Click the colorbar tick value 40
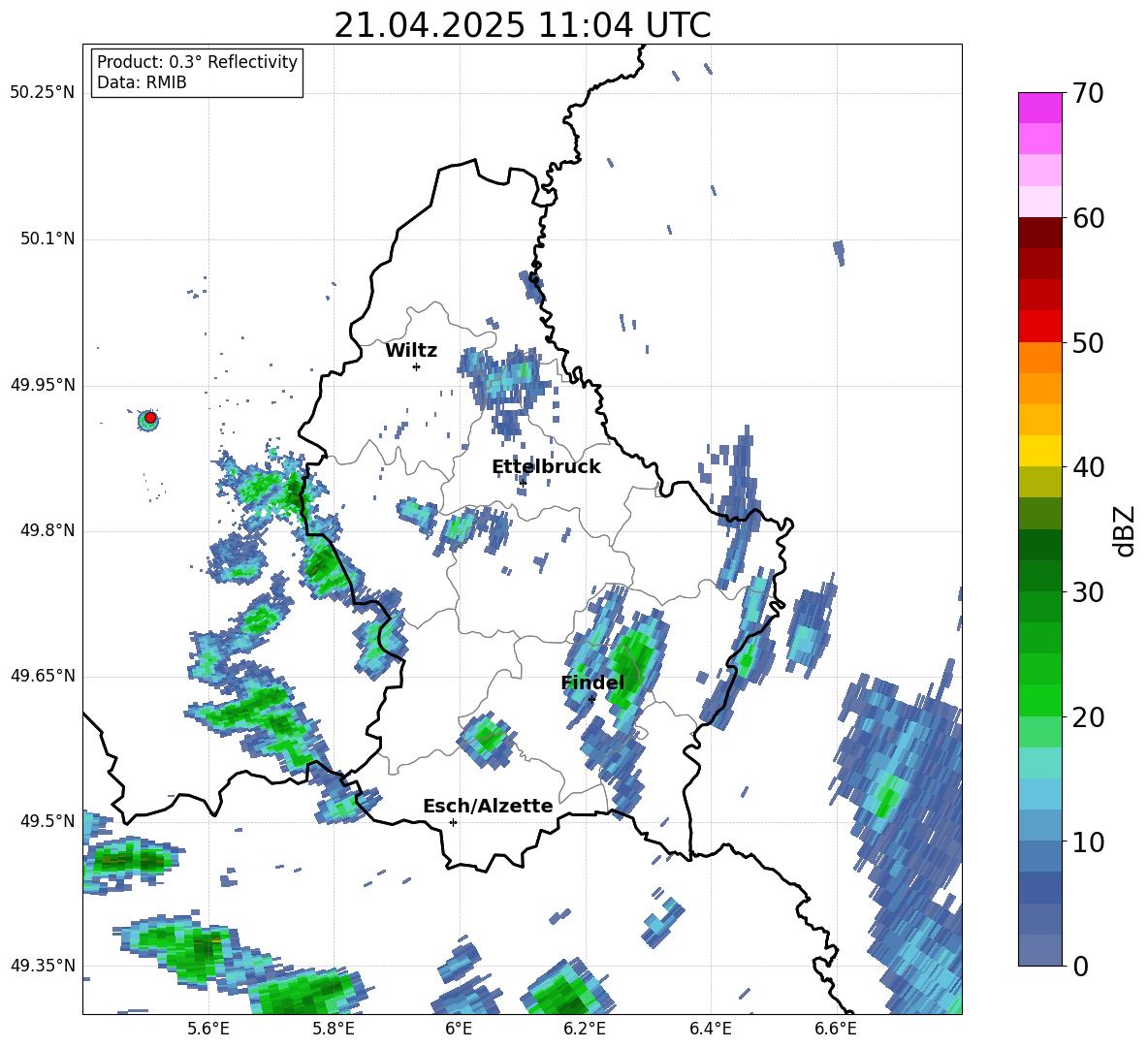The image size is (1148, 1048). click(1088, 467)
